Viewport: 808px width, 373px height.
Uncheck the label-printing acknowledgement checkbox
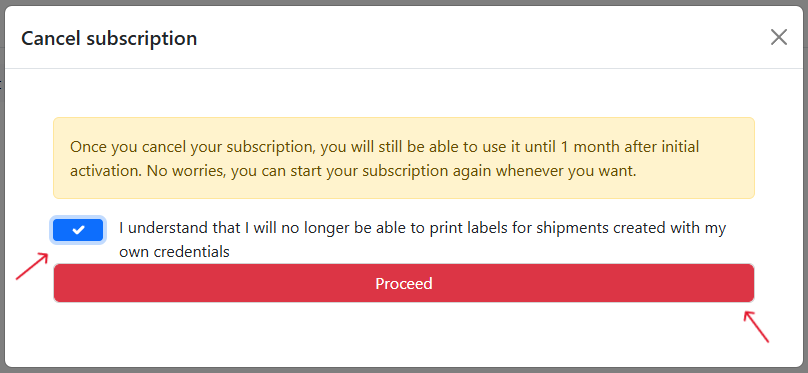[x=78, y=230]
